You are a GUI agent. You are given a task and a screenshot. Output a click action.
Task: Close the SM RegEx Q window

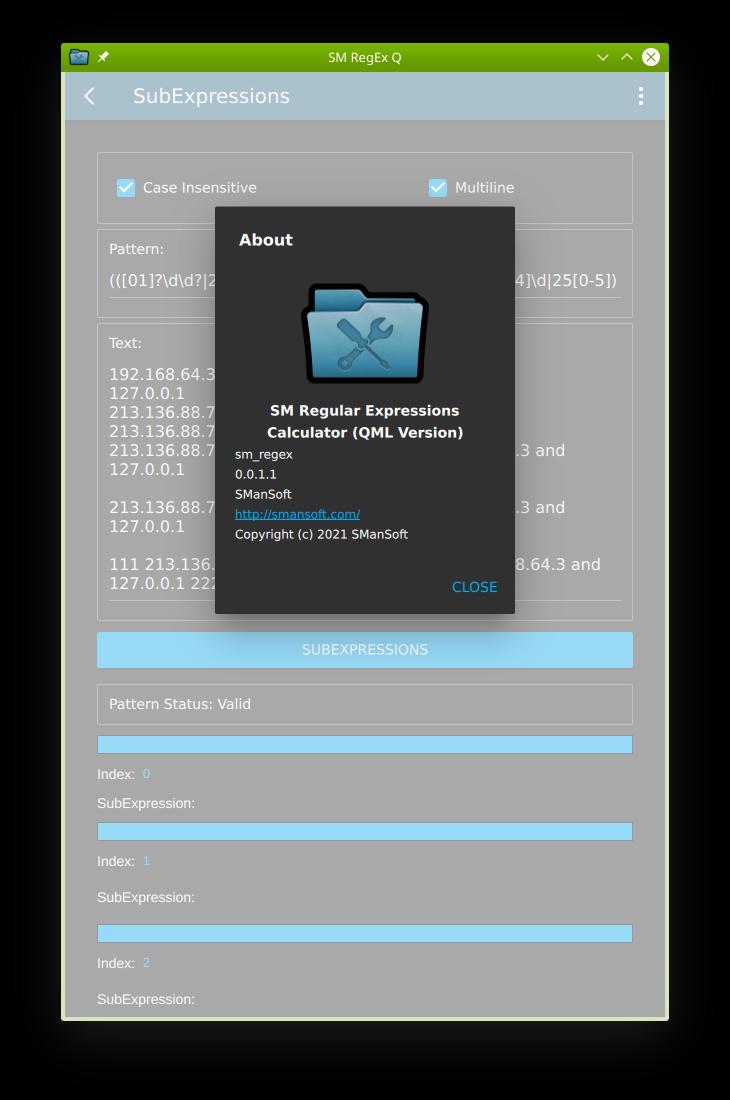tap(651, 58)
